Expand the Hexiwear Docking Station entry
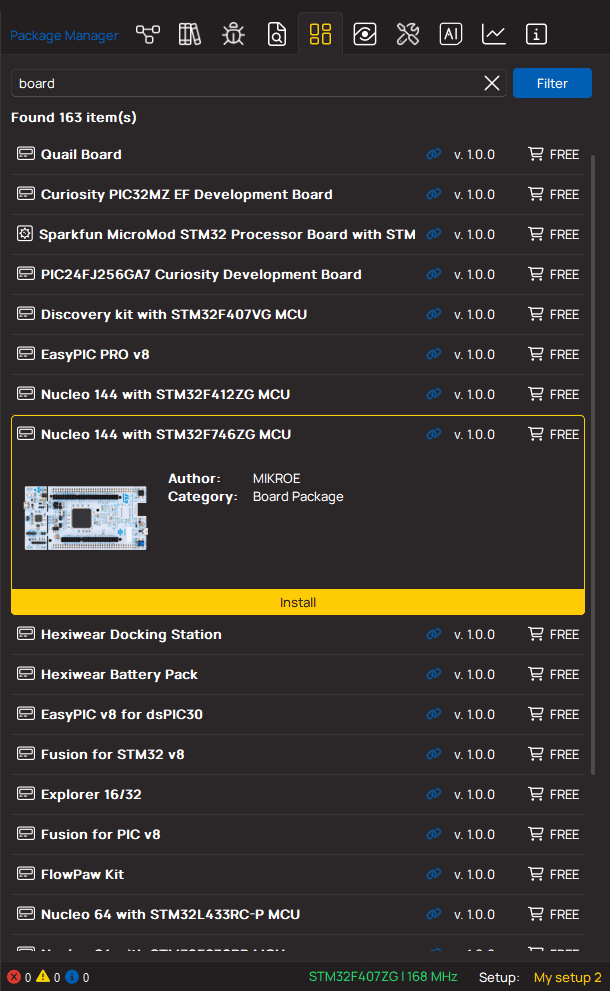 [x=131, y=634]
